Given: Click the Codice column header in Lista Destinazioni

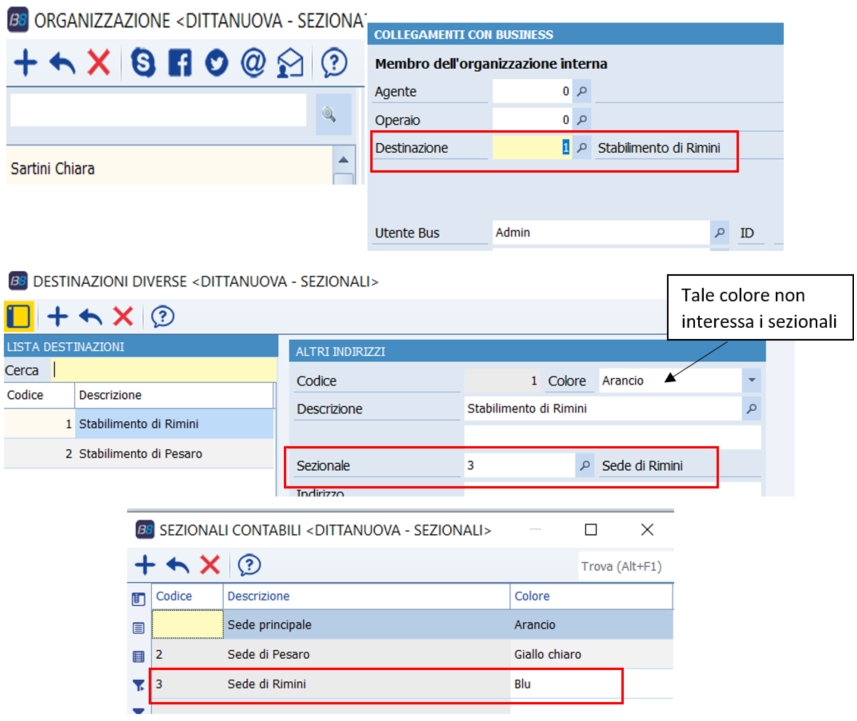Looking at the screenshot, I should pos(39,395).
